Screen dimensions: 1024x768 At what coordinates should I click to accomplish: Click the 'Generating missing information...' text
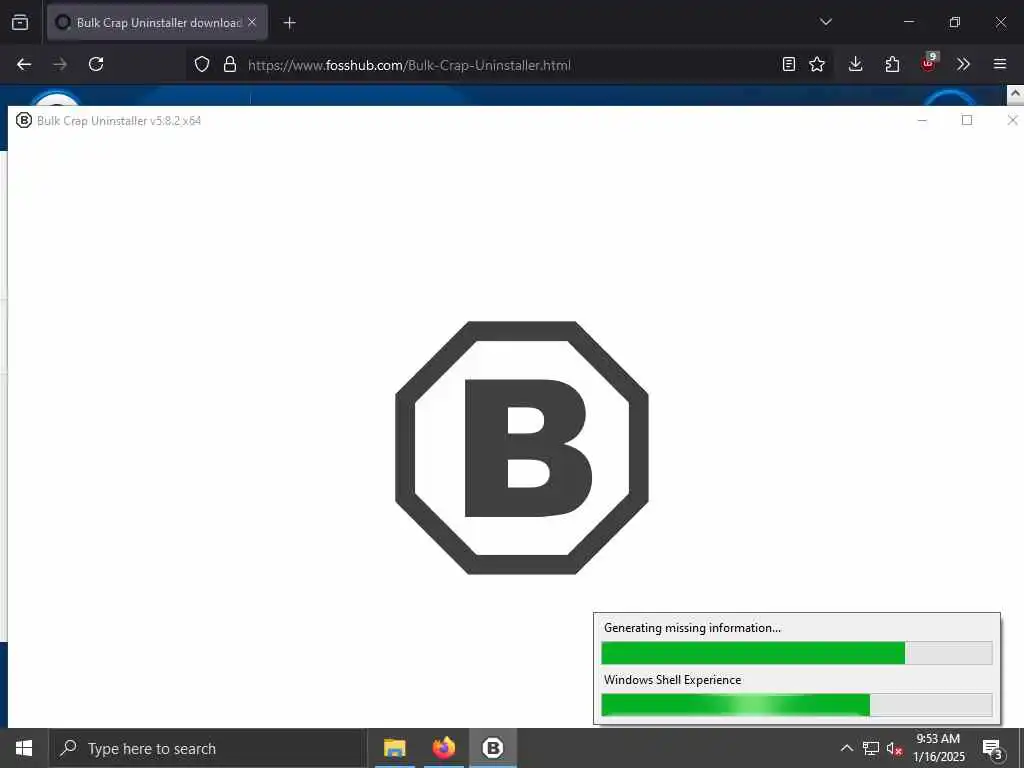[x=692, y=628]
